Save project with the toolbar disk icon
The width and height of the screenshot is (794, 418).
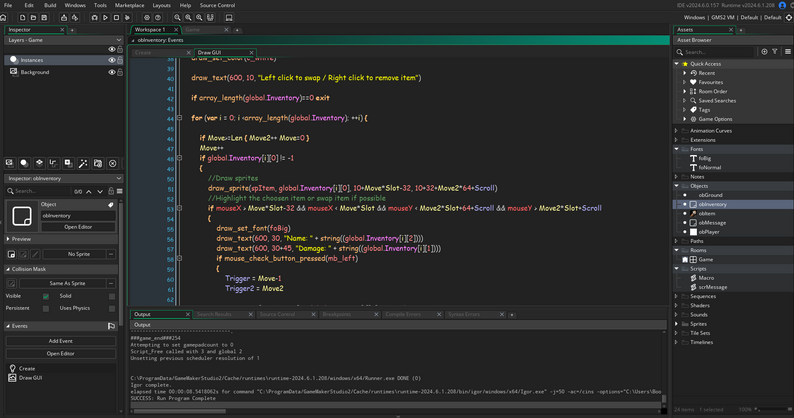pos(44,17)
